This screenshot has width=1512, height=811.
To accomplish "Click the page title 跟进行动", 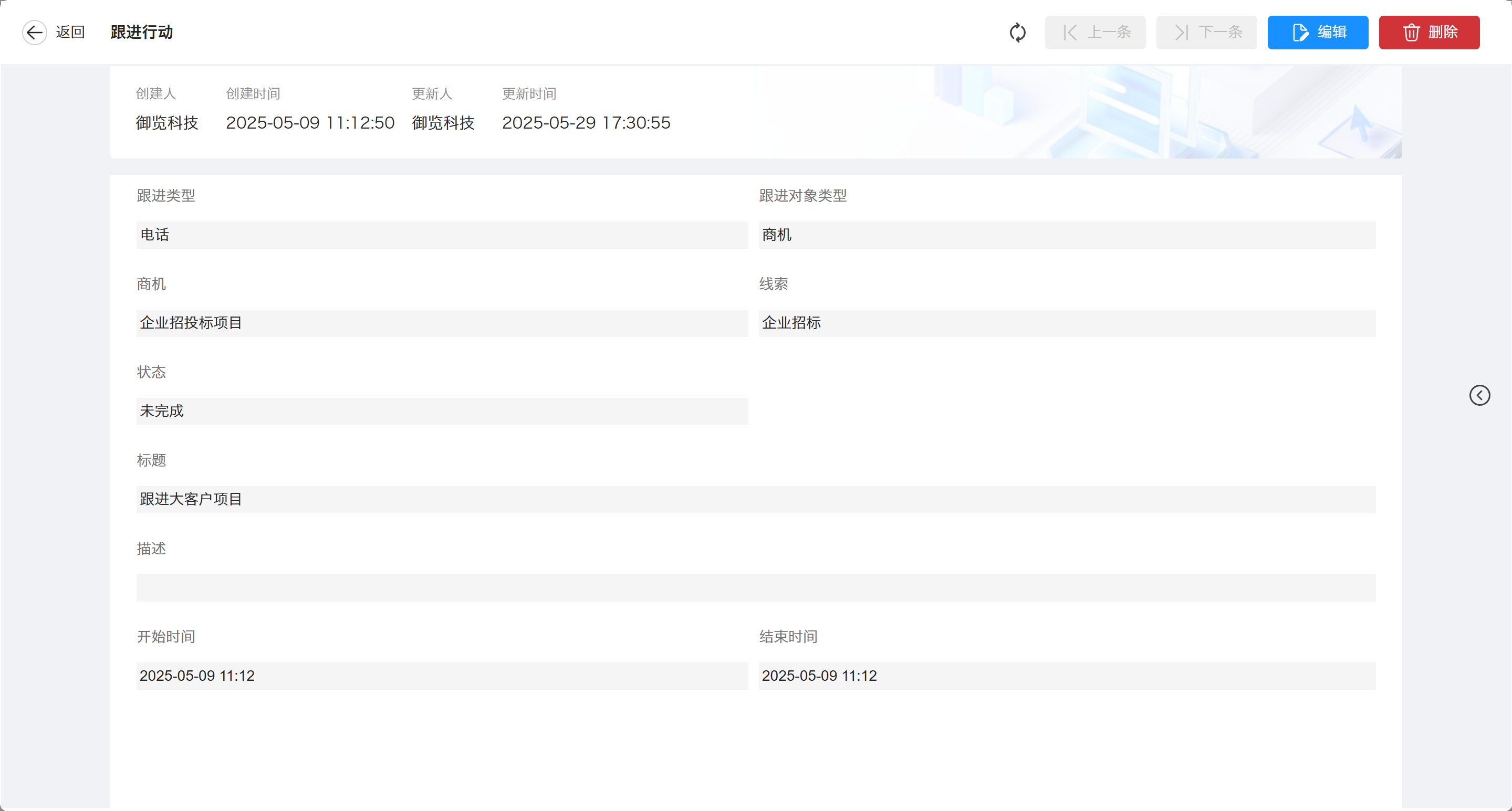I will [141, 32].
